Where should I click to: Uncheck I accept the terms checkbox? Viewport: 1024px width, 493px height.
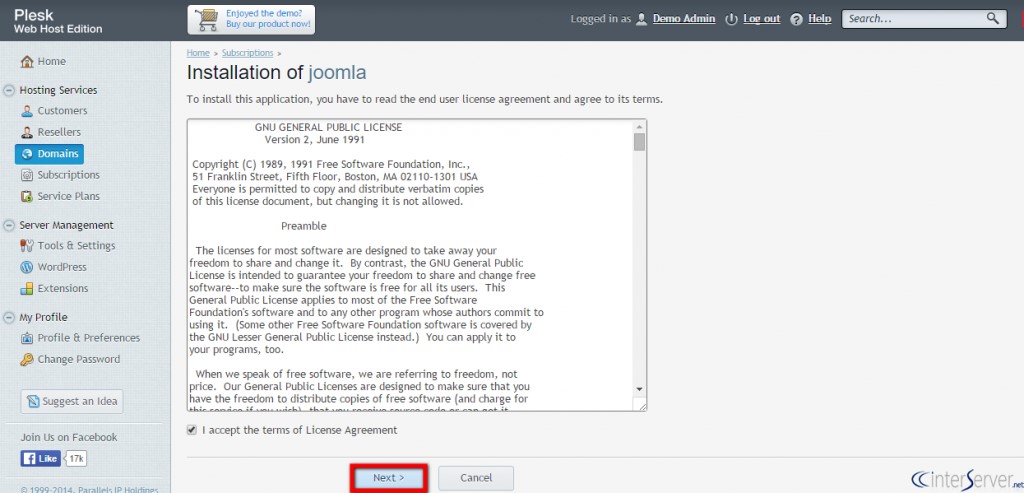click(x=191, y=430)
